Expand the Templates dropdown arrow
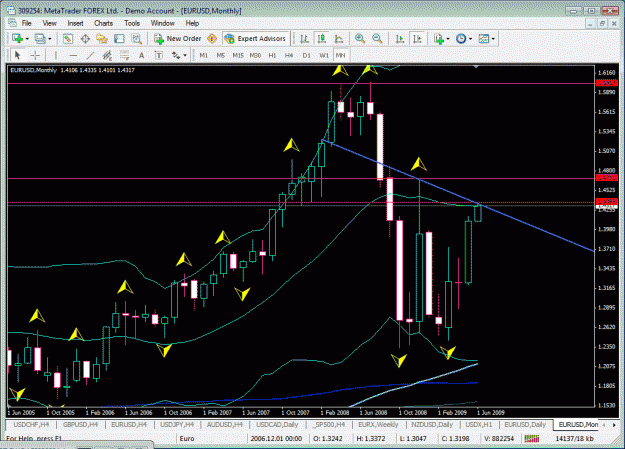The width and height of the screenshot is (625, 449). [x=493, y=39]
